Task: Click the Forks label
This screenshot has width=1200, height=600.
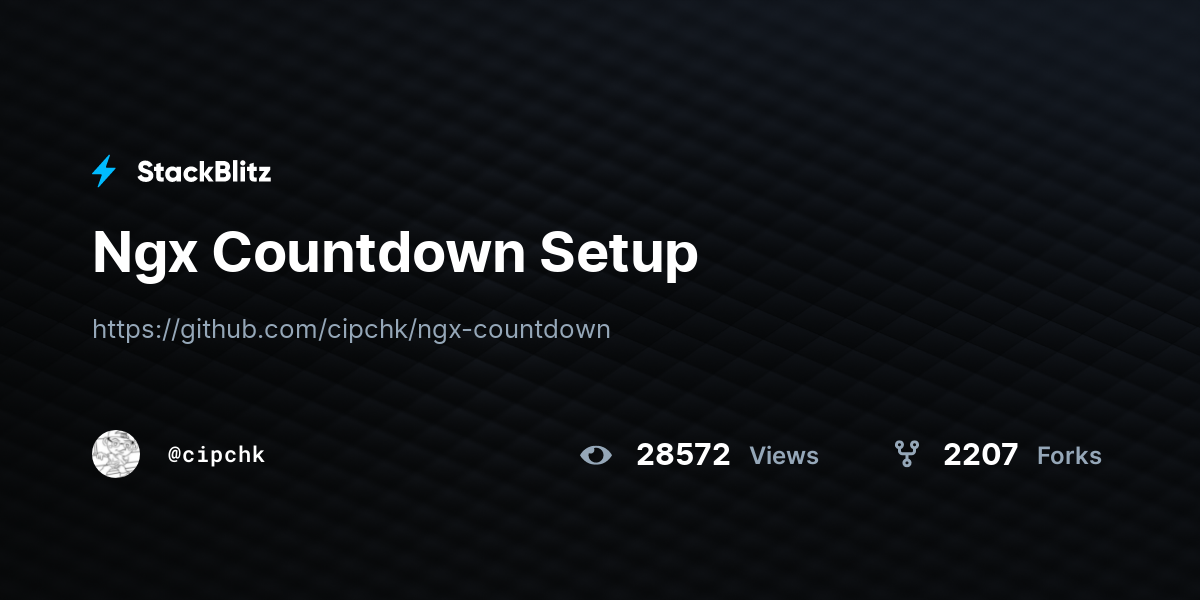Action: (x=1069, y=455)
